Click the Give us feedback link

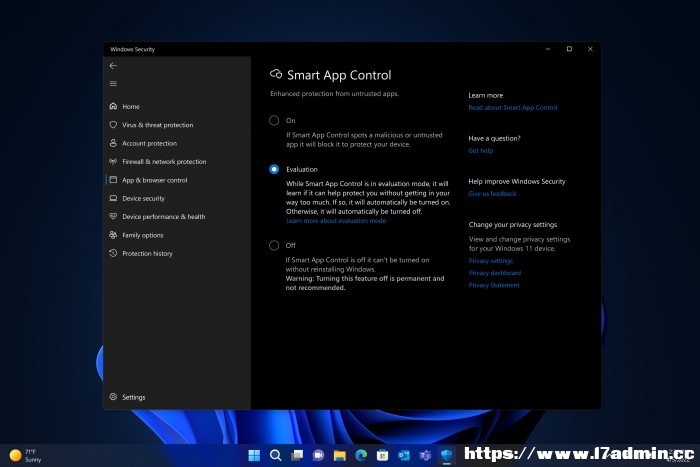tap(492, 194)
